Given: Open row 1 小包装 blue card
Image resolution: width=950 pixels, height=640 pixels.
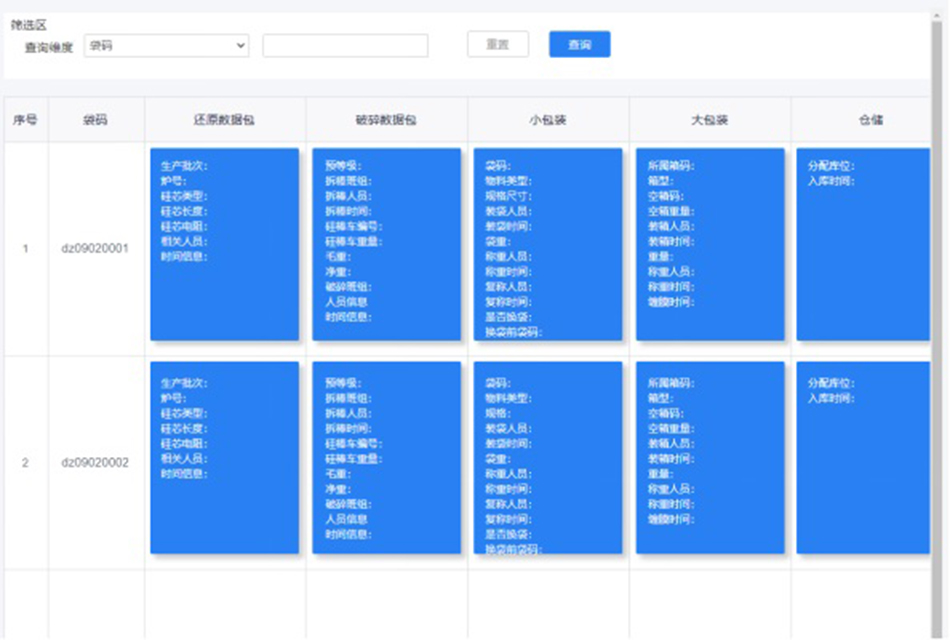Looking at the screenshot, I should coord(548,245).
